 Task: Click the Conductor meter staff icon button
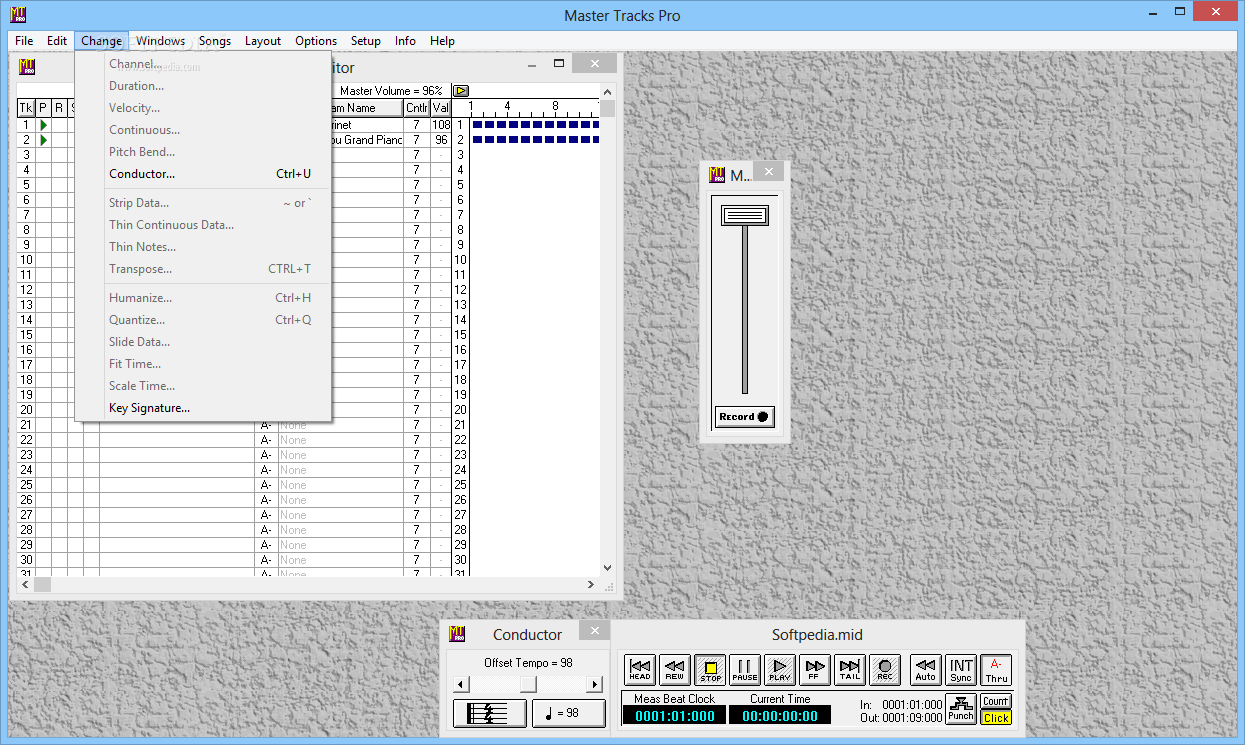(490, 713)
